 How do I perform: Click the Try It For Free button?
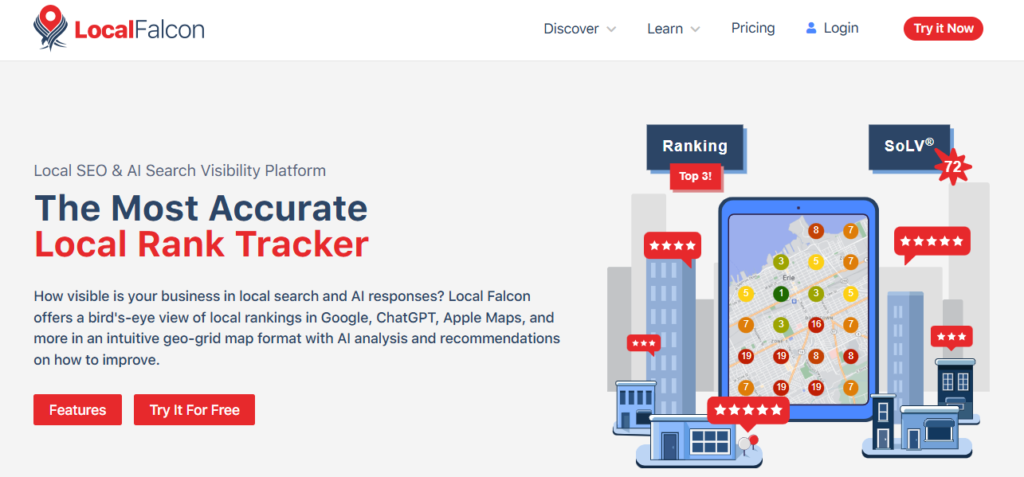pos(195,410)
